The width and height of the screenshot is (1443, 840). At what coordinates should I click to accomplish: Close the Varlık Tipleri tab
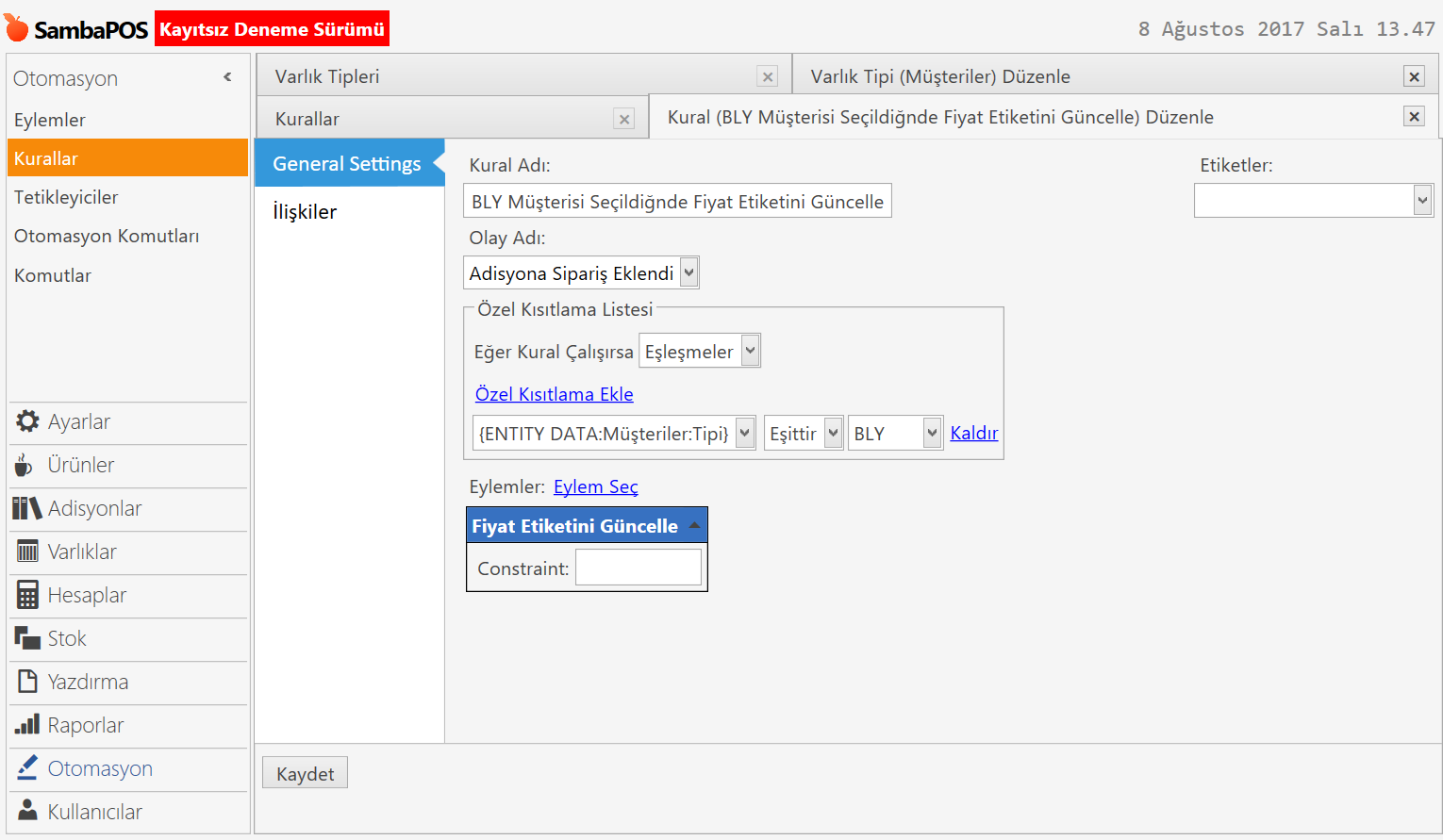coord(768,77)
